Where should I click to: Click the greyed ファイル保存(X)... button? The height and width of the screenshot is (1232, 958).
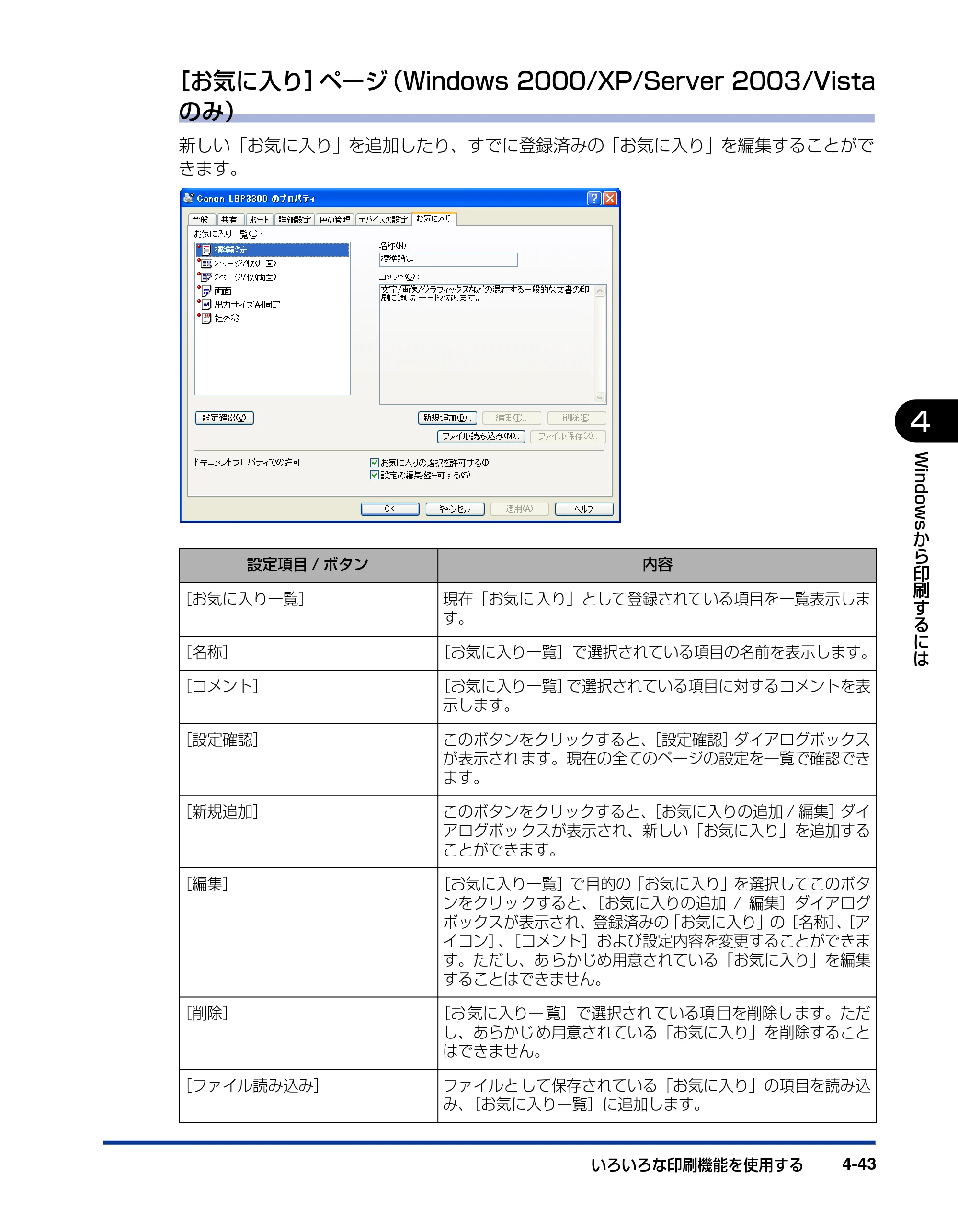point(568,437)
